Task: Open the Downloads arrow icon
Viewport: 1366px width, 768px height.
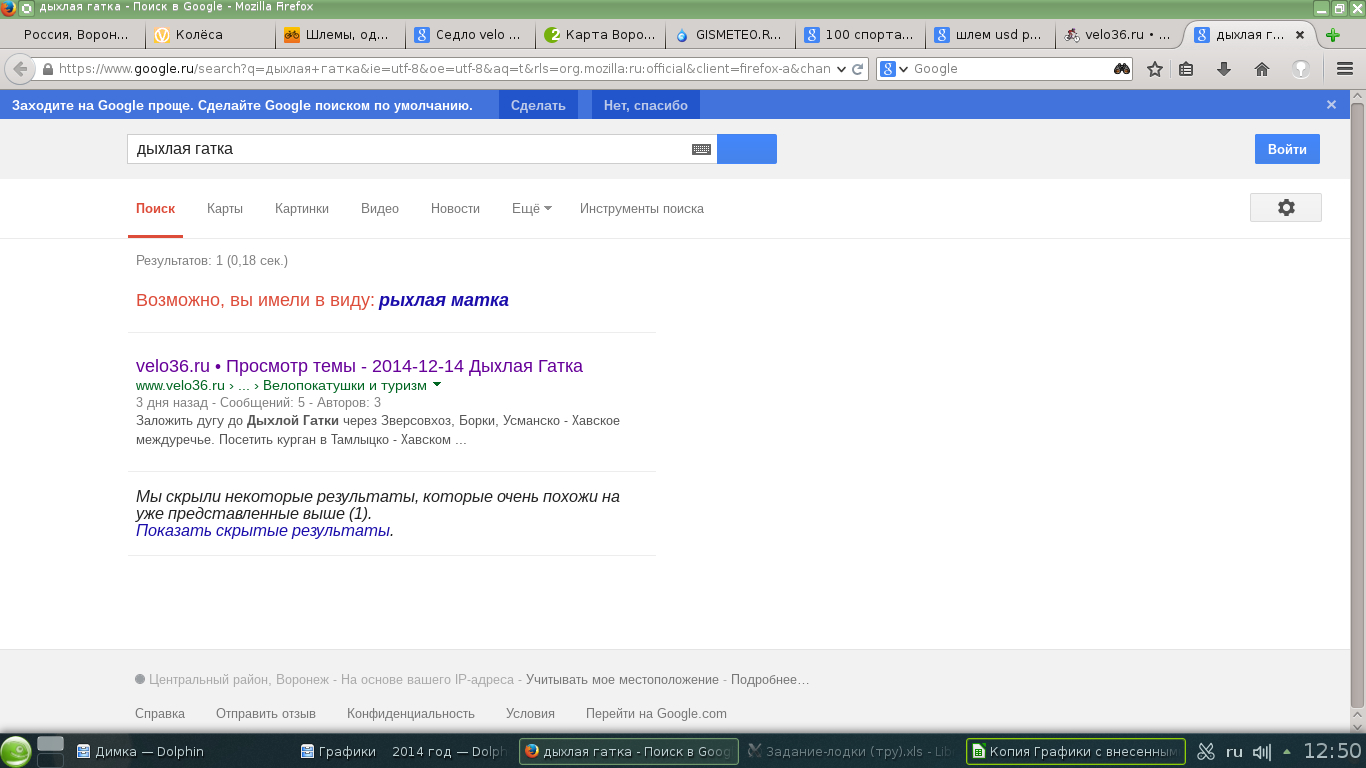Action: point(1223,69)
